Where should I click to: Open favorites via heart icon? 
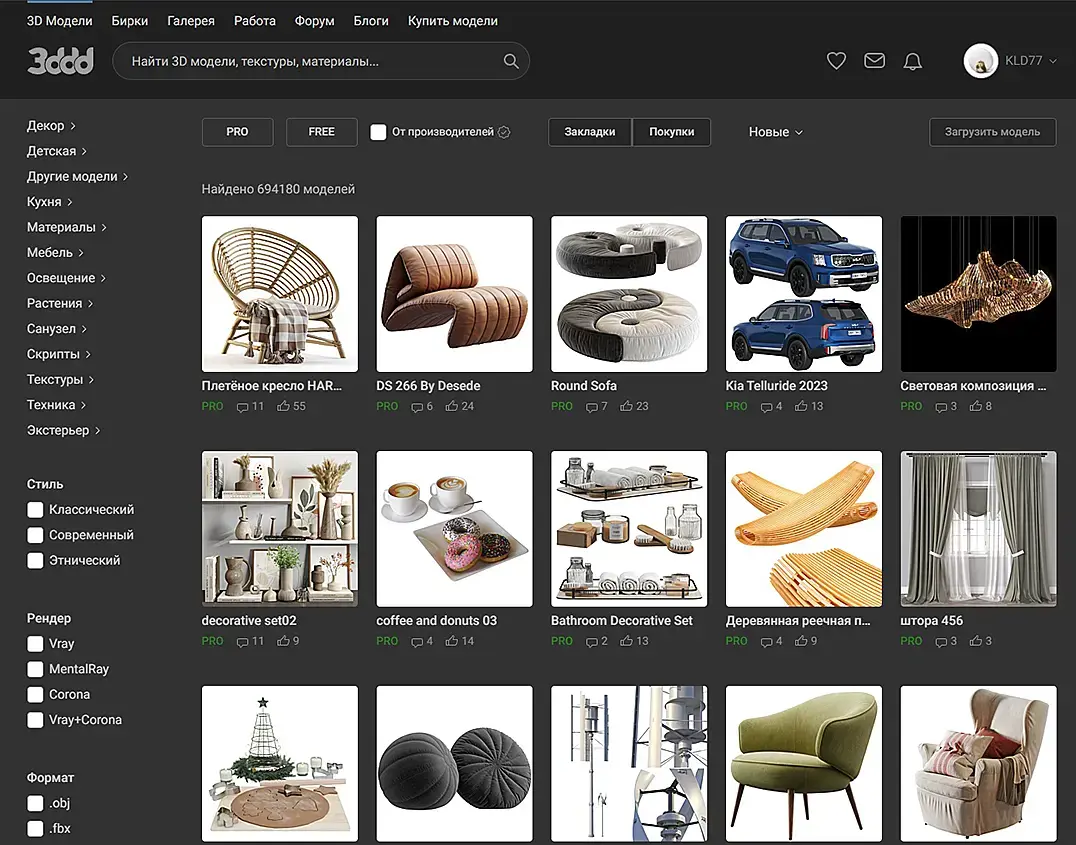pyautogui.click(x=836, y=61)
